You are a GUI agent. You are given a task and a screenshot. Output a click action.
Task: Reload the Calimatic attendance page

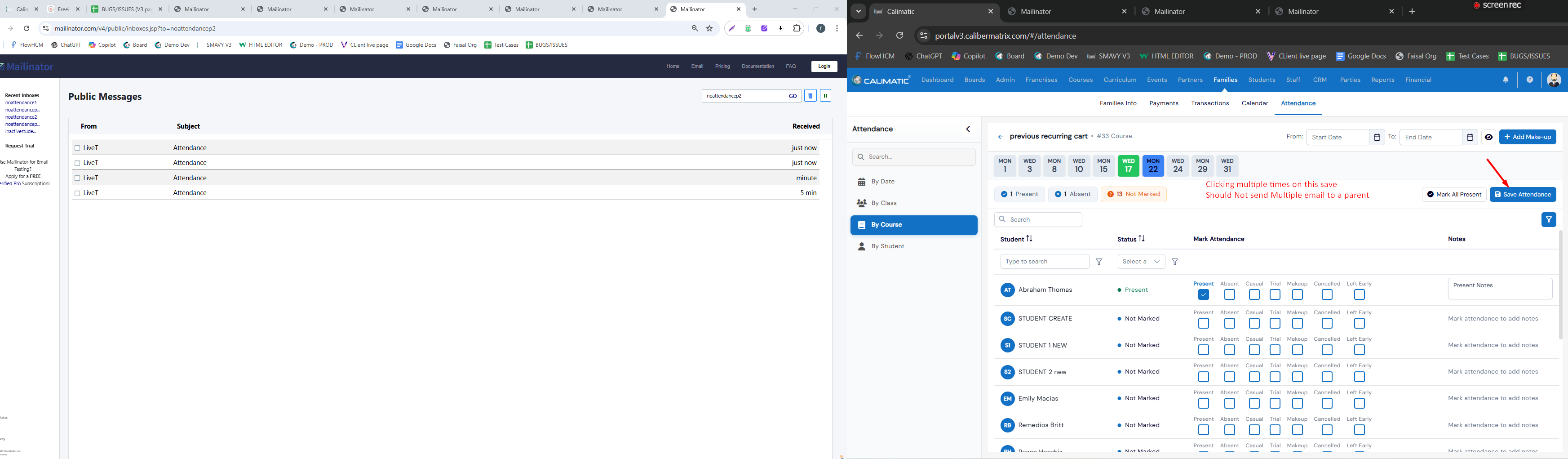coord(899,36)
